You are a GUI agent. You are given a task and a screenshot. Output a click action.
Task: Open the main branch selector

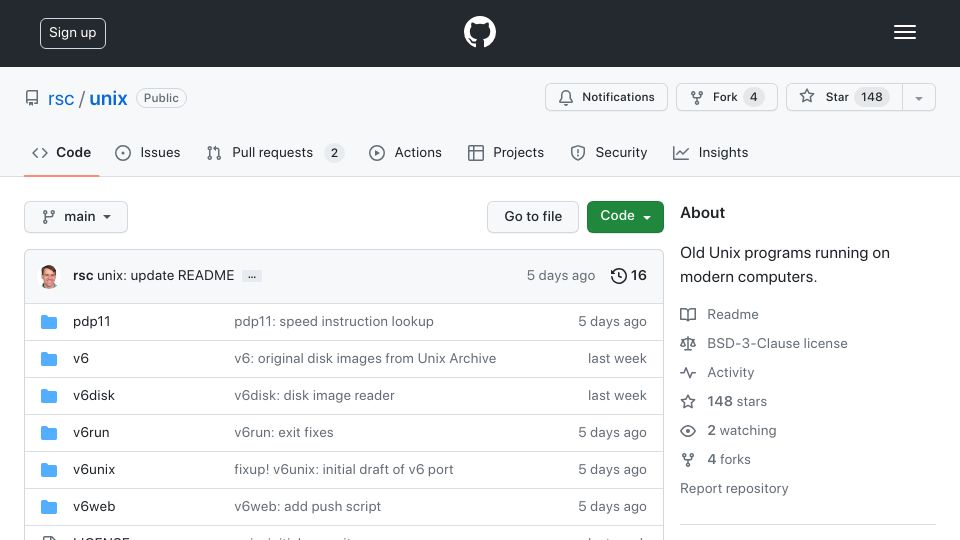point(76,217)
